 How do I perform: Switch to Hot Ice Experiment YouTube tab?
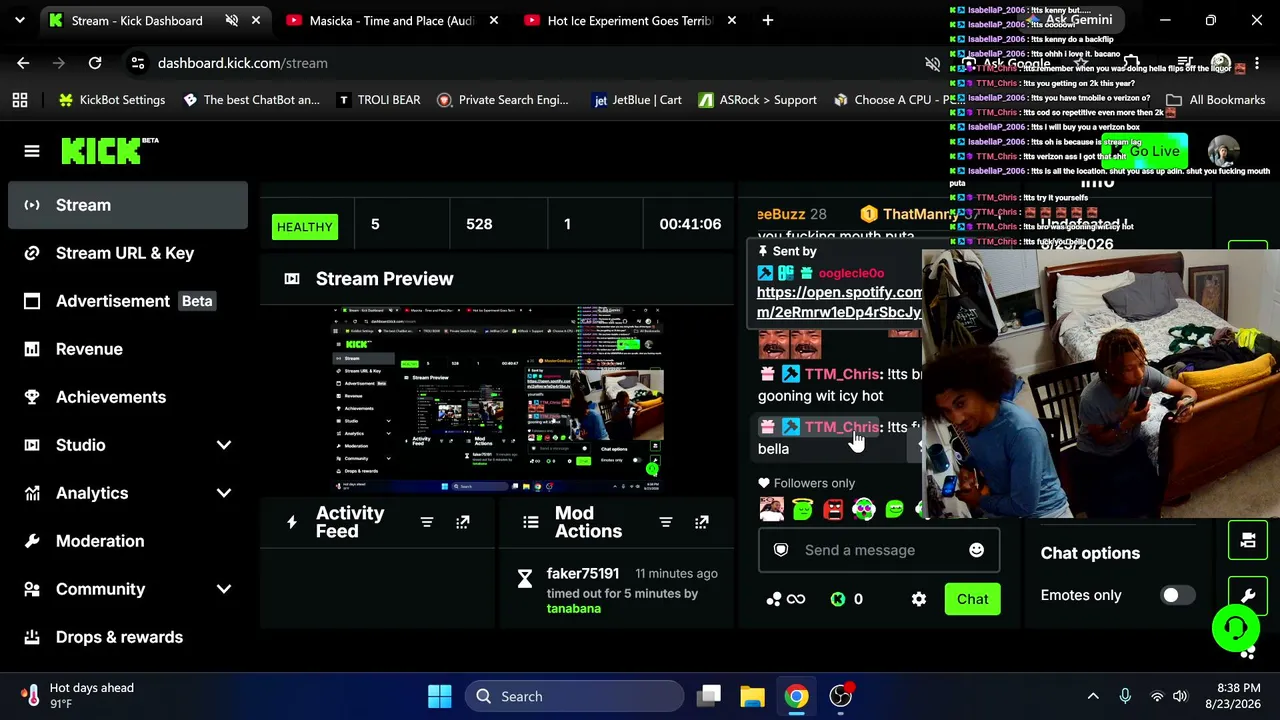pos(629,20)
